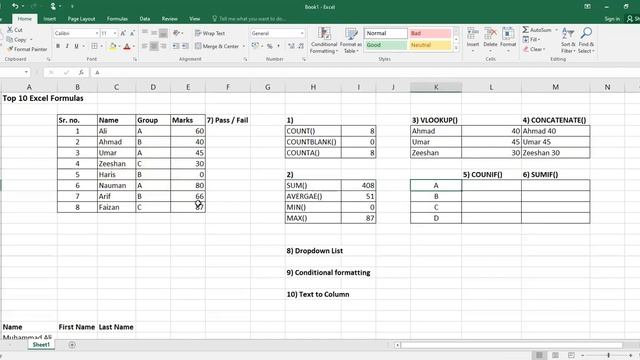The height and width of the screenshot is (360, 640).
Task: Apply the Good cell style
Action: coord(386,45)
